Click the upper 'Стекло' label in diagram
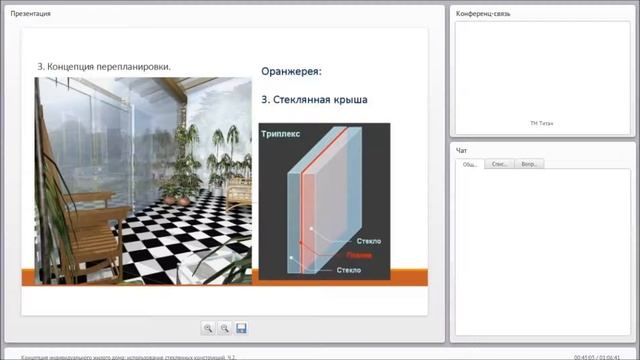This screenshot has height=360, width=640. click(x=369, y=241)
